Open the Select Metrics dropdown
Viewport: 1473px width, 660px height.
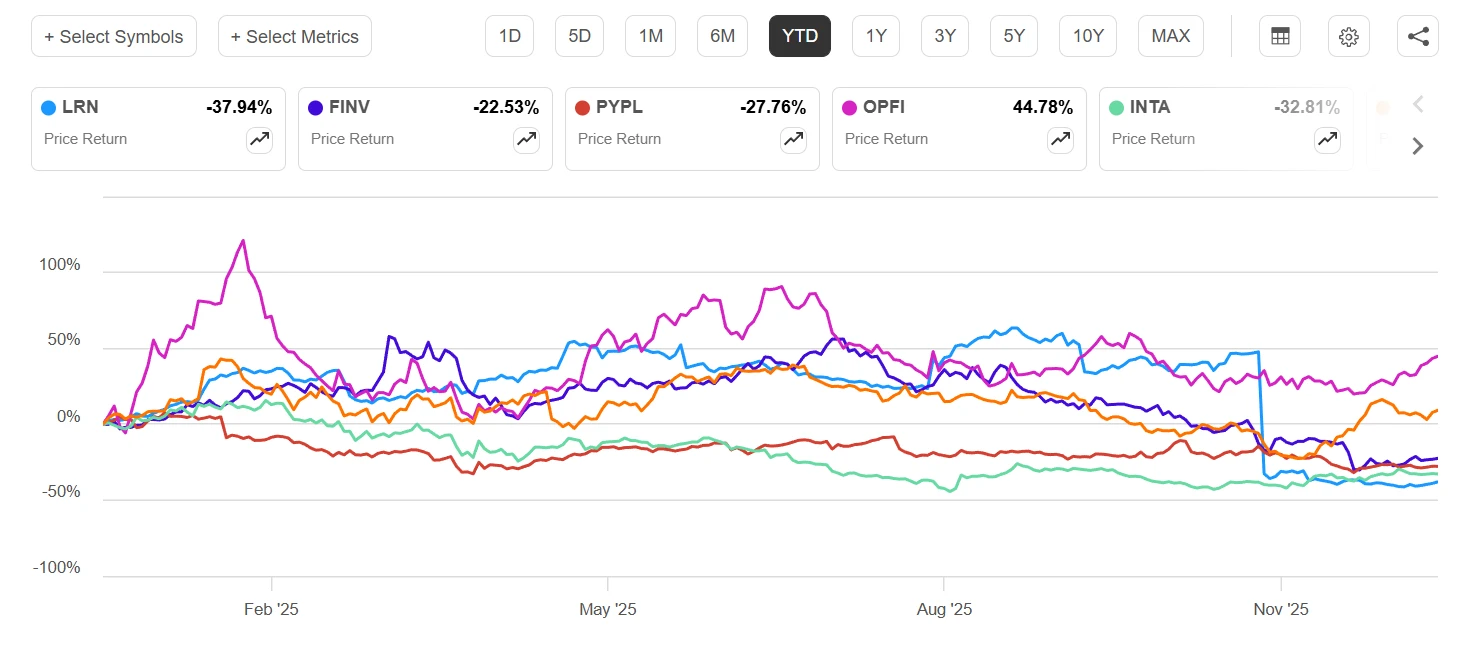pyautogui.click(x=295, y=37)
